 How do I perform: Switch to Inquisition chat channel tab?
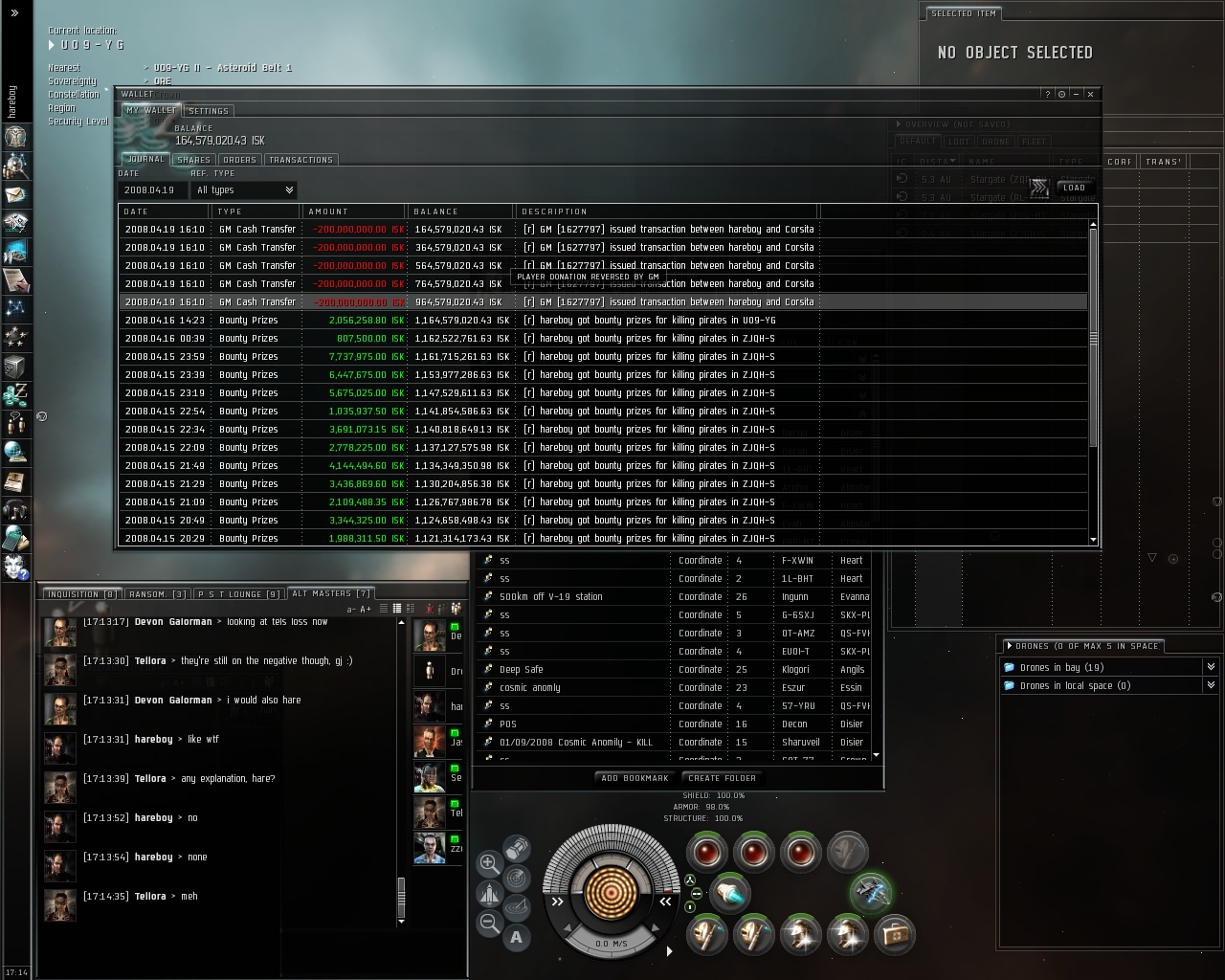pos(82,594)
